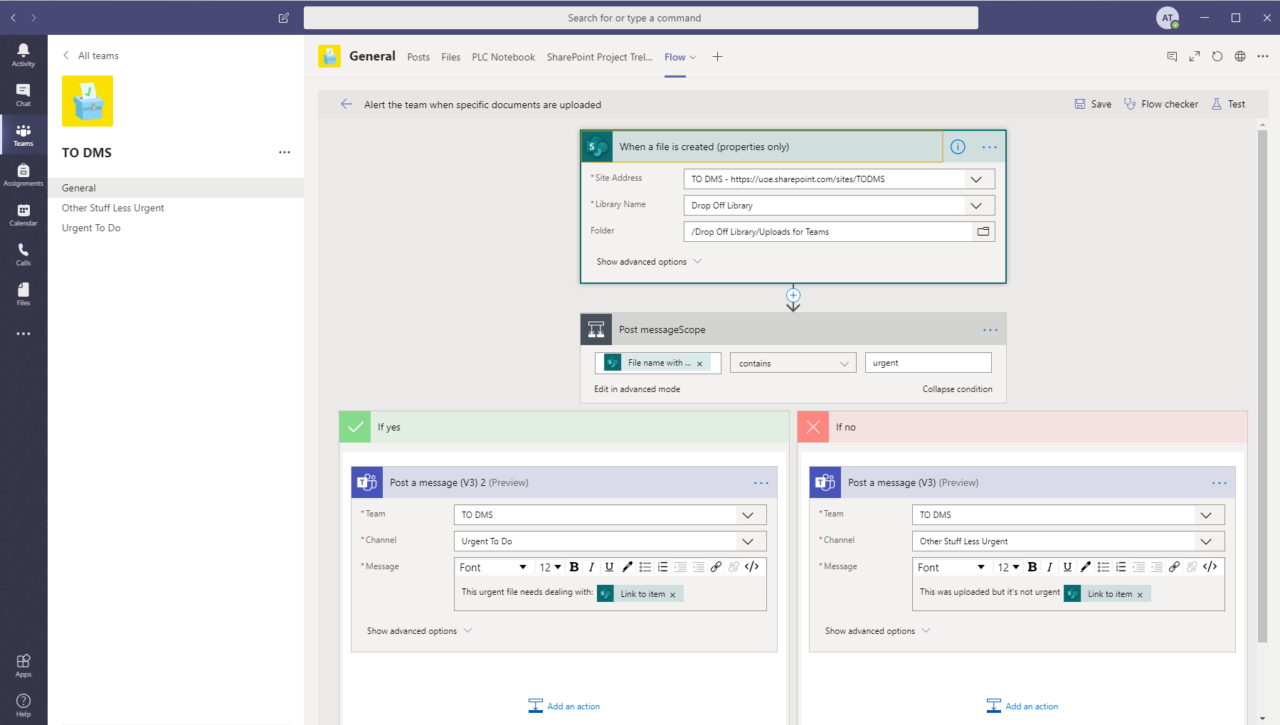Toggle underline in the If yes message editor

coord(609,566)
